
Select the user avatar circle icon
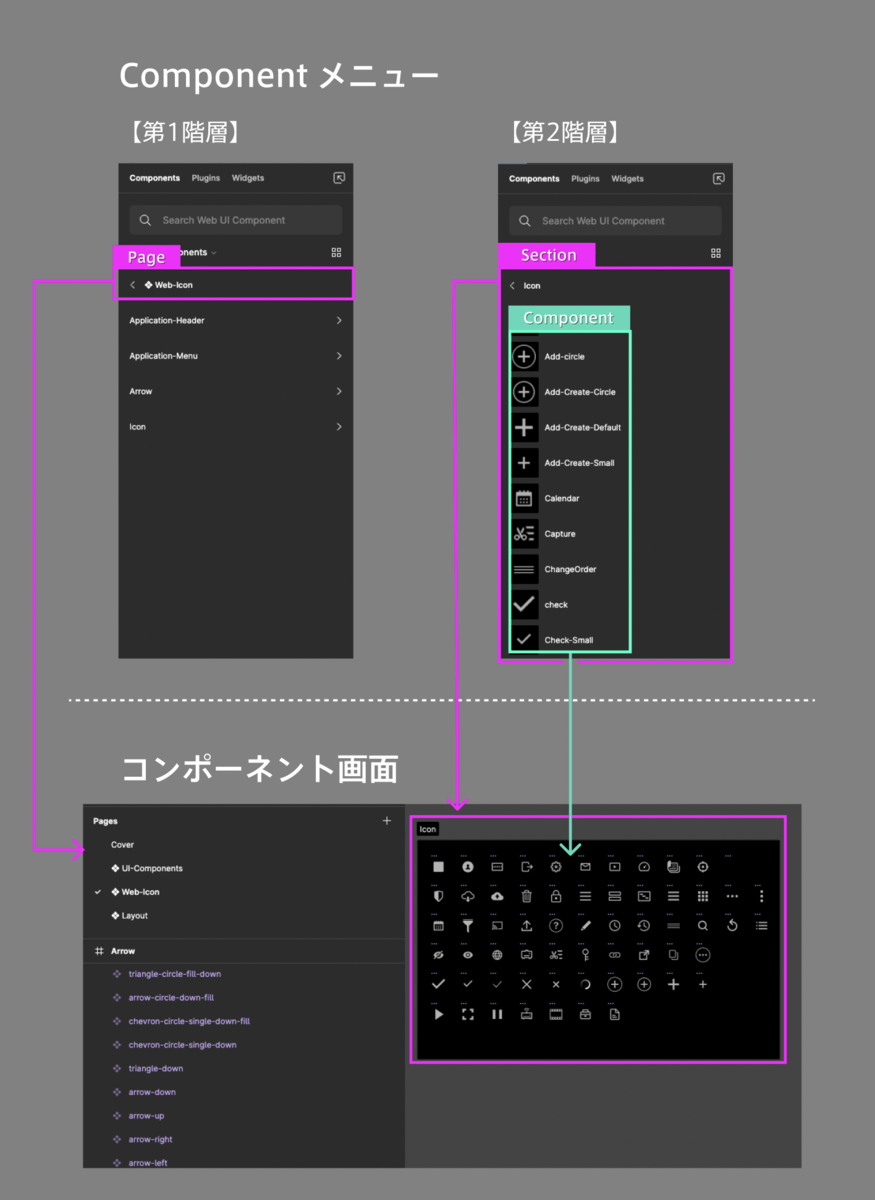click(x=468, y=867)
